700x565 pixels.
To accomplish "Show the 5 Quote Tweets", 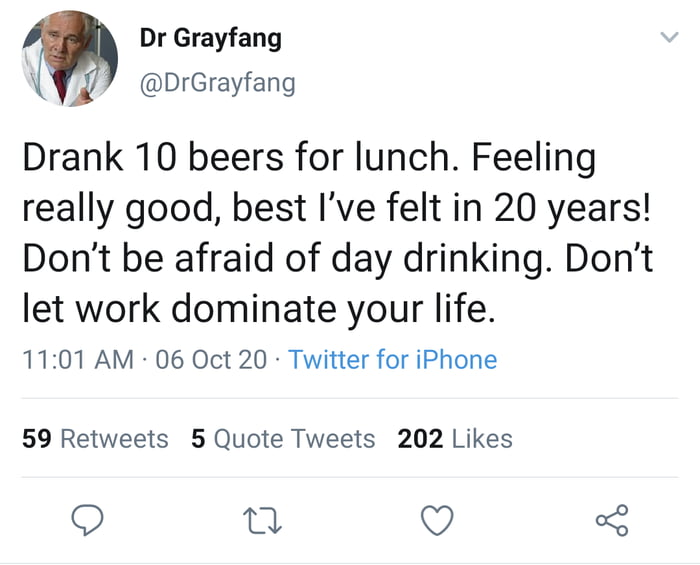I will point(283,439).
